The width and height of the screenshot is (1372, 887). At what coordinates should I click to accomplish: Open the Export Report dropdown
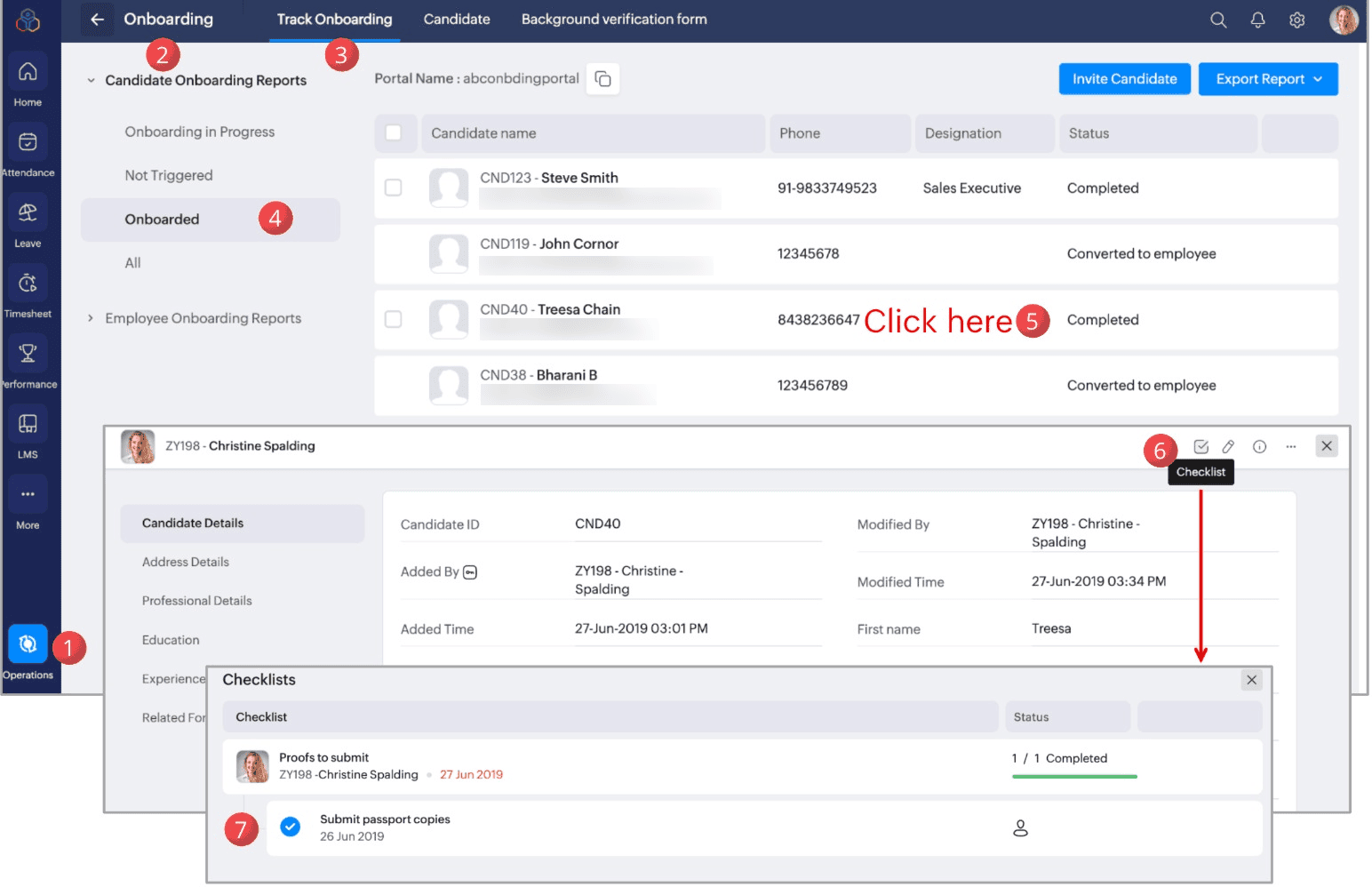click(1267, 79)
